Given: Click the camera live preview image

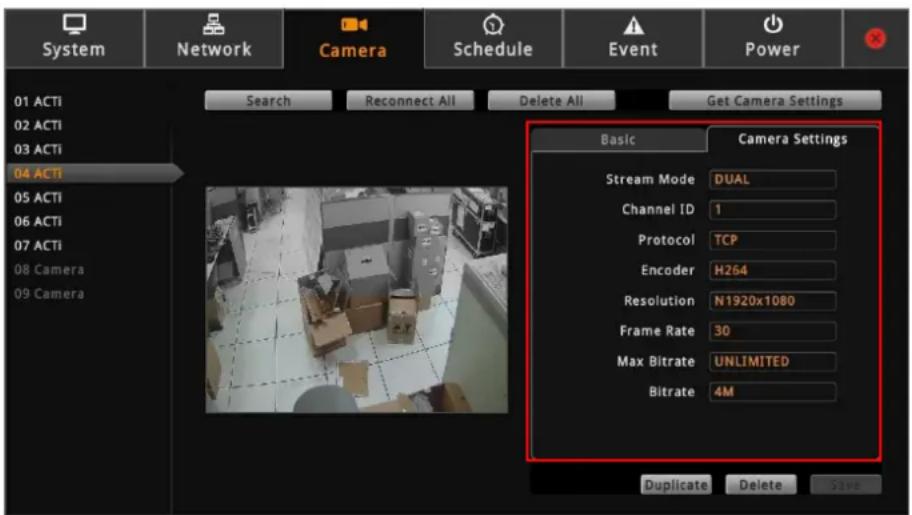Looking at the screenshot, I should point(357,300).
